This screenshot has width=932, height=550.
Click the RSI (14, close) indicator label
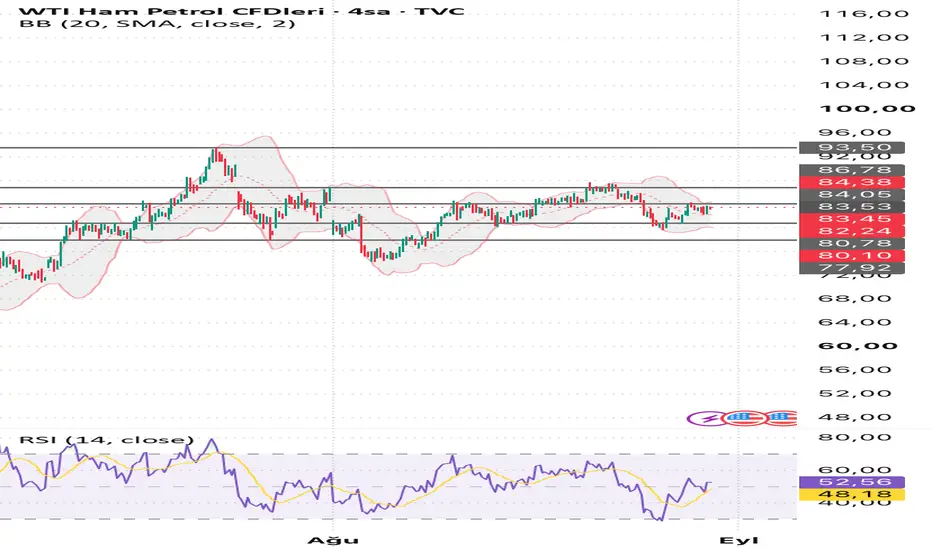(107, 439)
